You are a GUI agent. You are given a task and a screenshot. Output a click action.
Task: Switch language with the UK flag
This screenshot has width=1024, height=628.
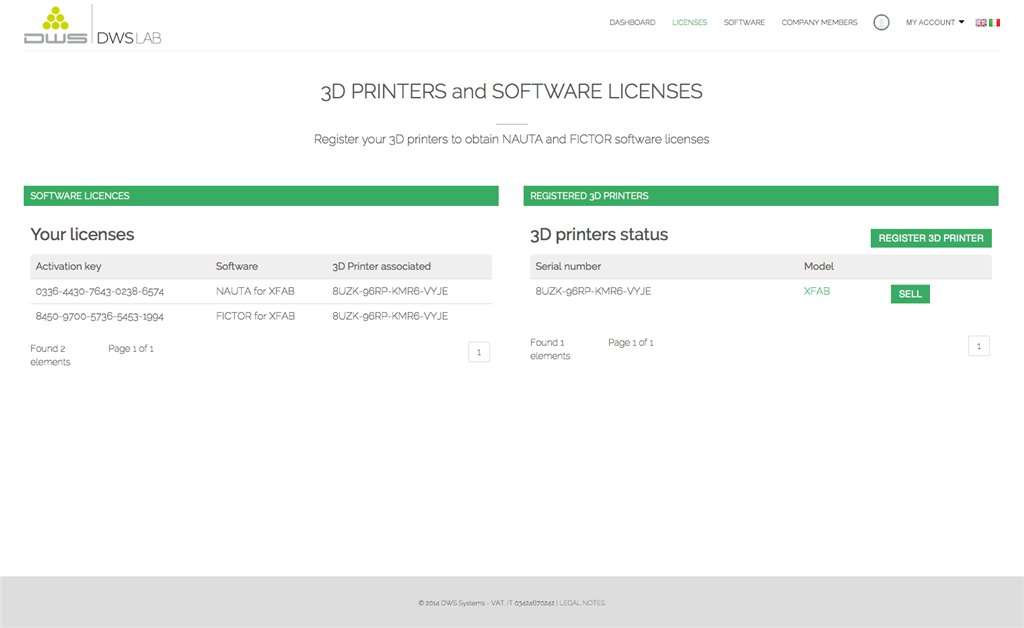pos(981,22)
